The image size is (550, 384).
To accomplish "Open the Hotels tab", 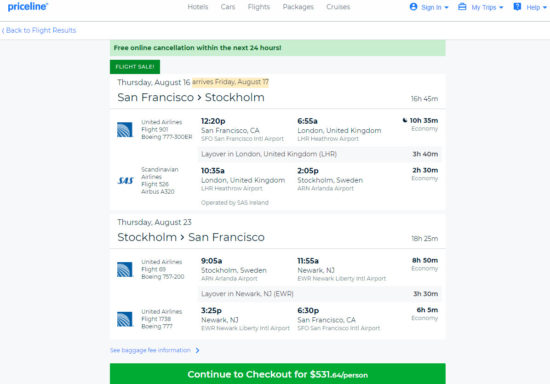I will pyautogui.click(x=198, y=7).
